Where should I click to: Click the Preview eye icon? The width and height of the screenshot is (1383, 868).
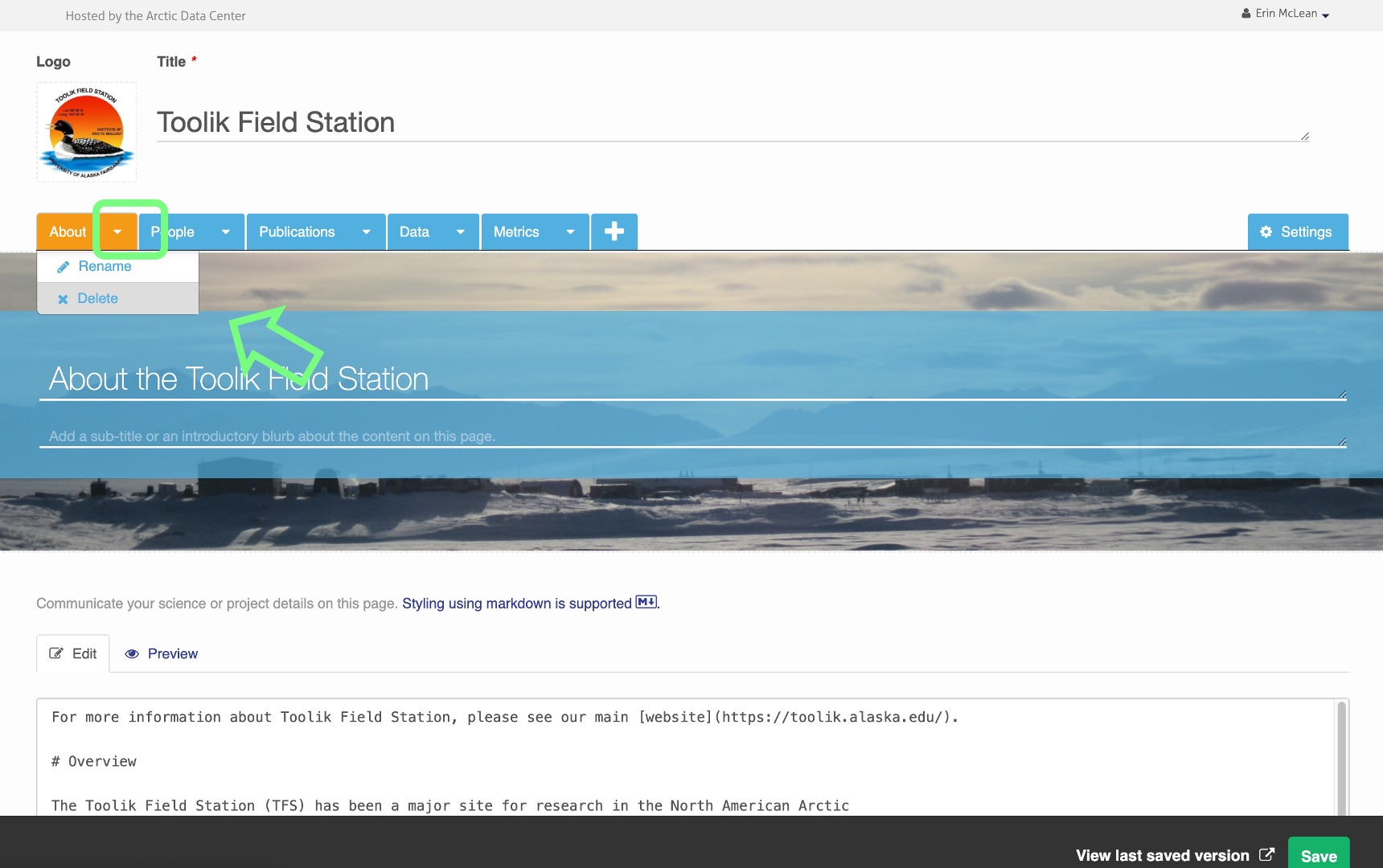(x=132, y=654)
